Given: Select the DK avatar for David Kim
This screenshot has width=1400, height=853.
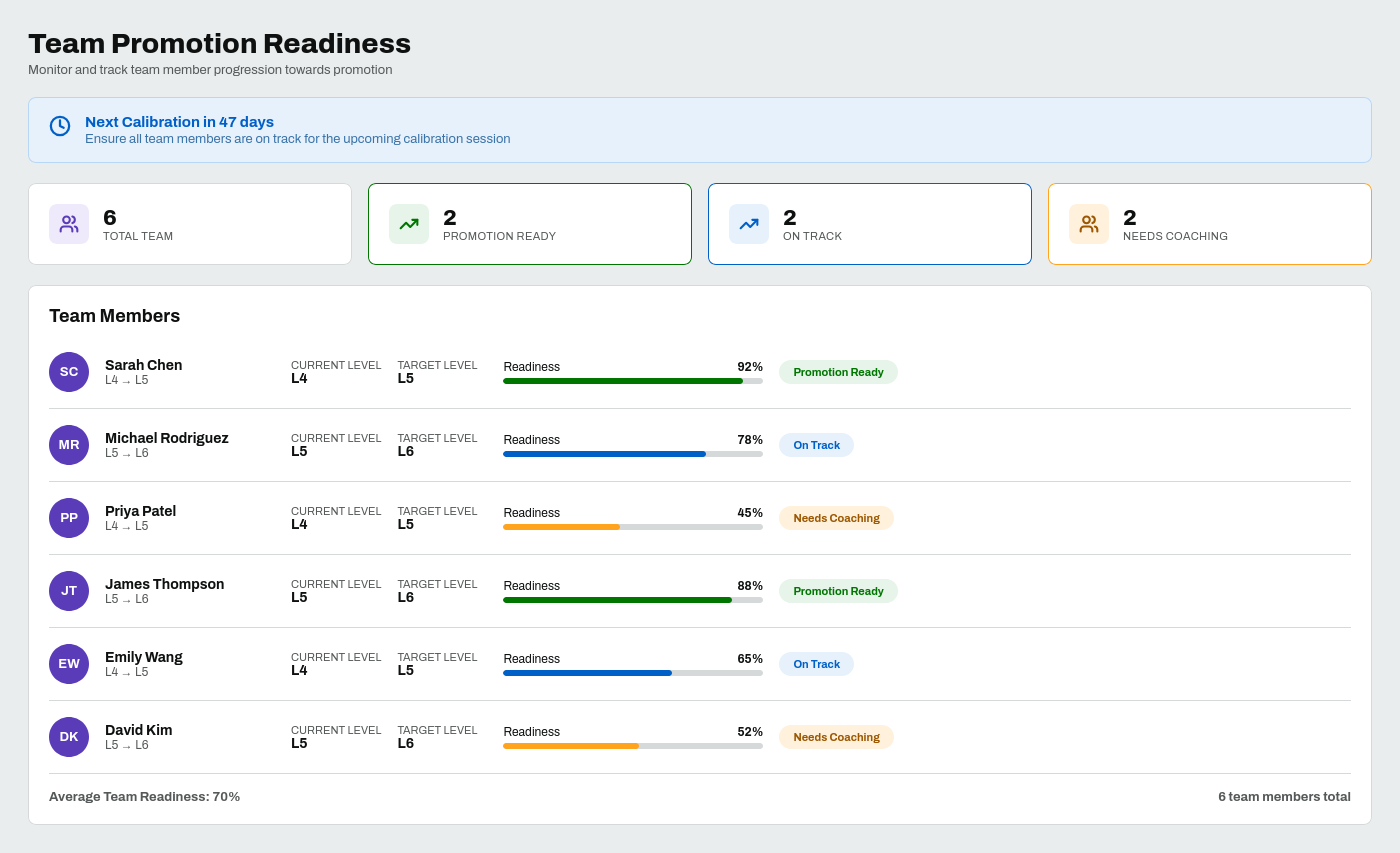Looking at the screenshot, I should click(69, 737).
